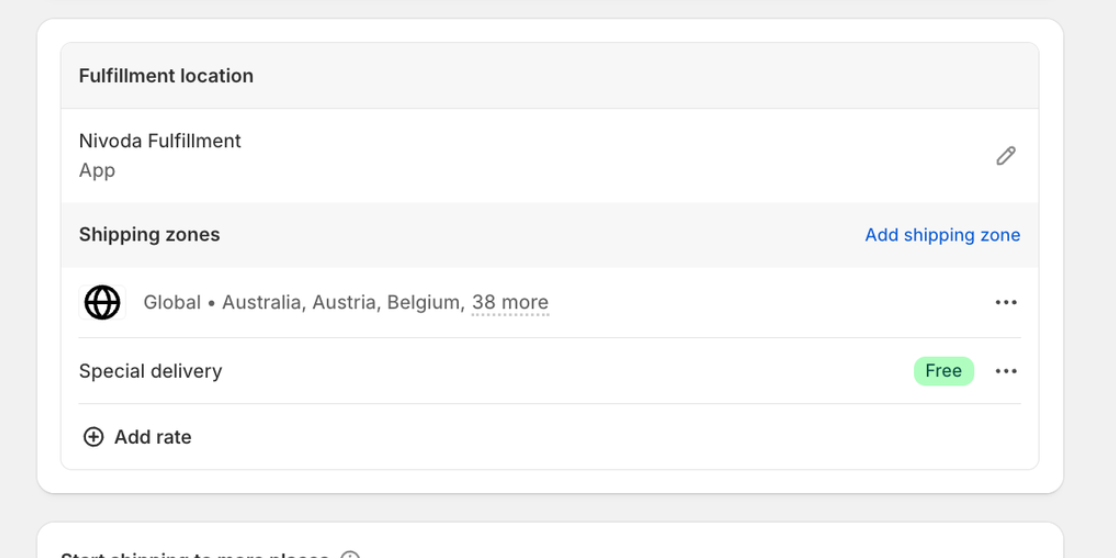Expand the "38 more" countries link
This screenshot has height=558, width=1116.
(x=510, y=302)
